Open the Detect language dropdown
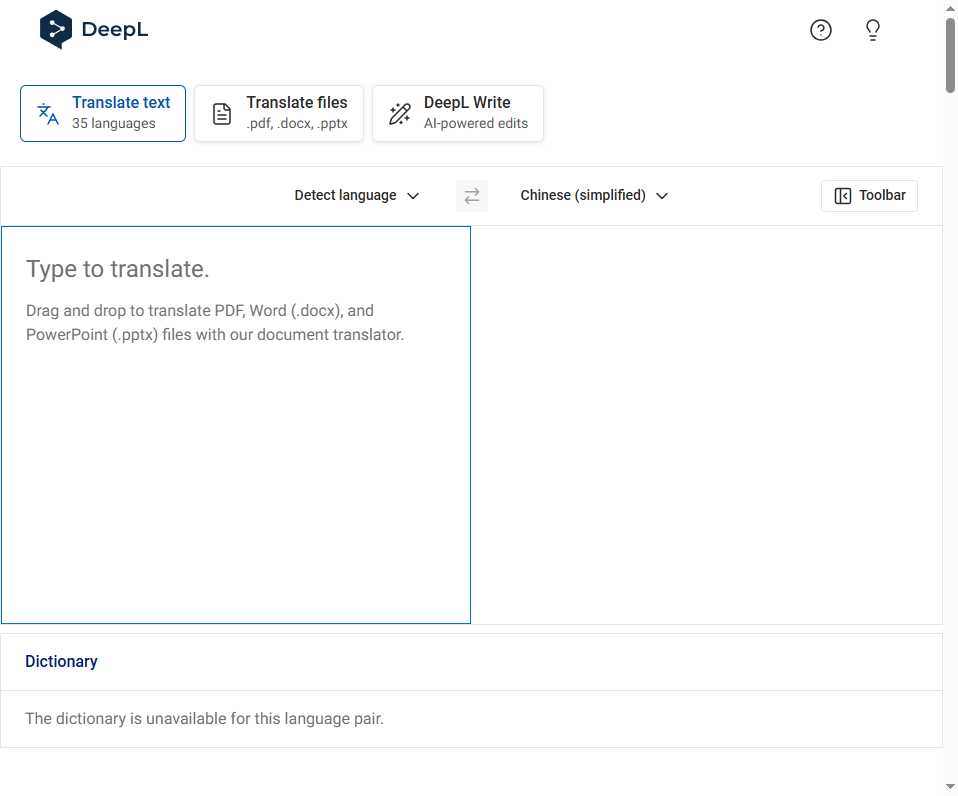This screenshot has width=958, height=796. click(x=356, y=195)
